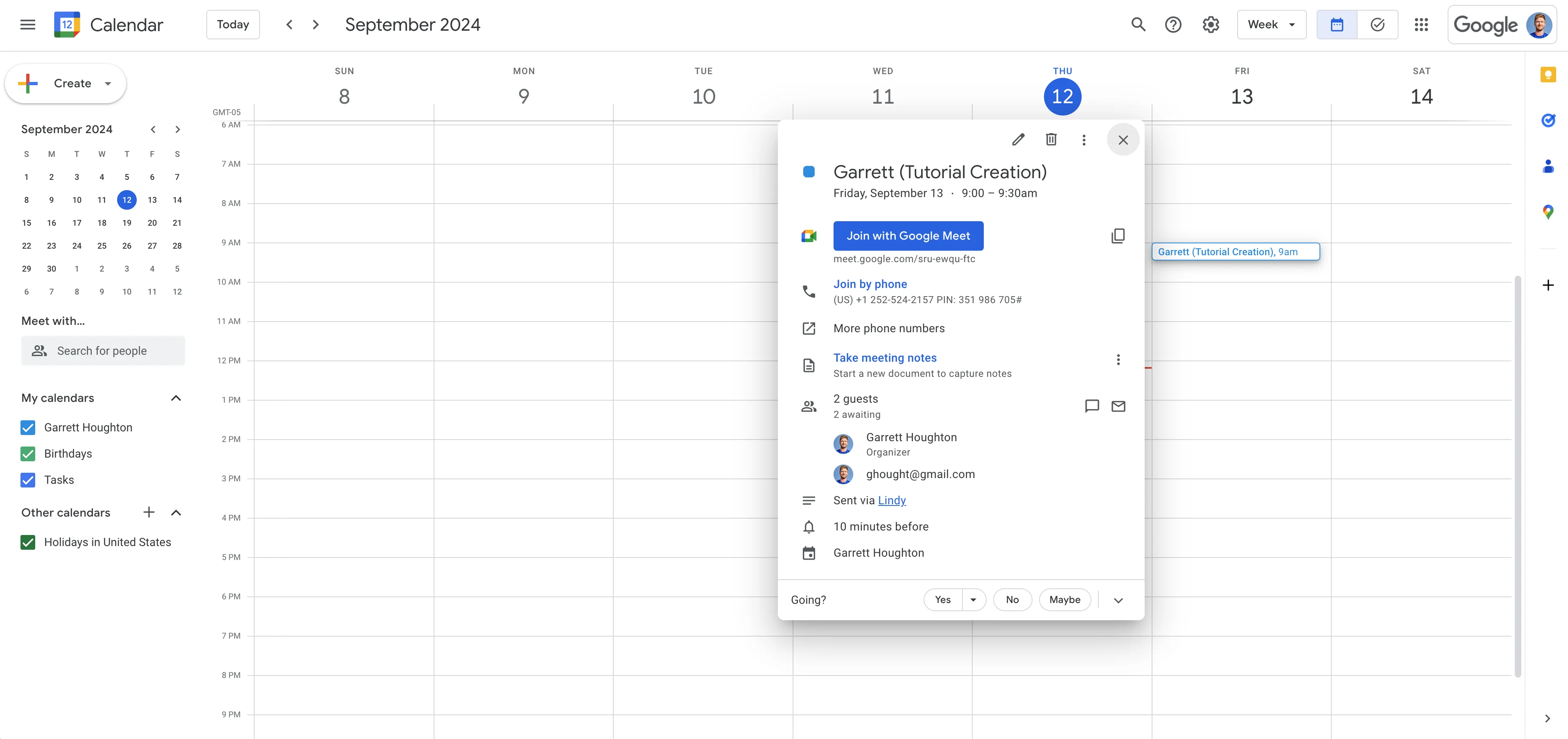Uncheck the Tasks calendar checkbox

pos(28,480)
